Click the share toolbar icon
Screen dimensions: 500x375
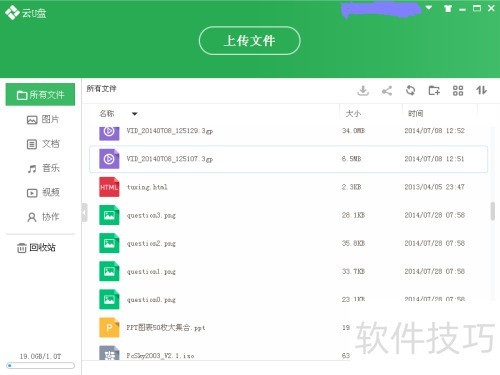tap(387, 90)
